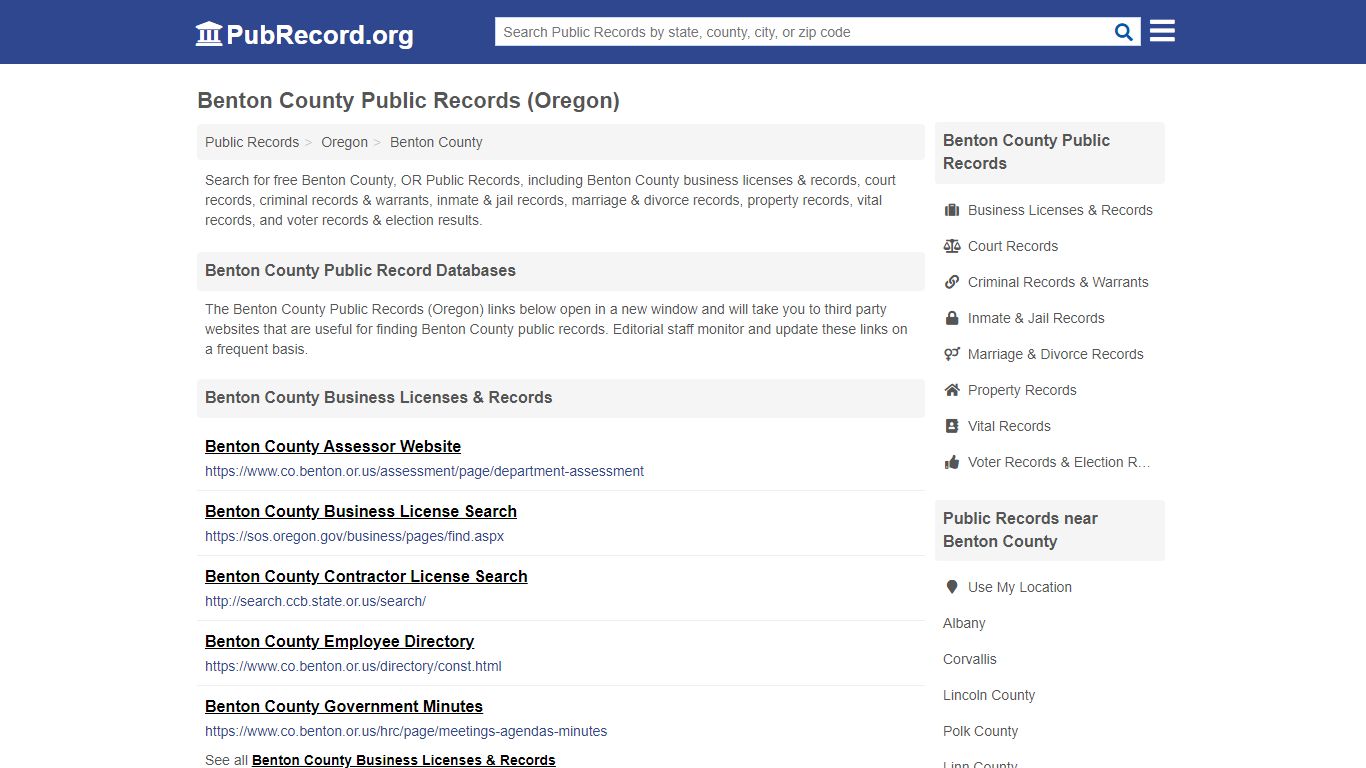The image size is (1366, 768).
Task: Select Vital Records in the sidebar
Action: click(1009, 426)
